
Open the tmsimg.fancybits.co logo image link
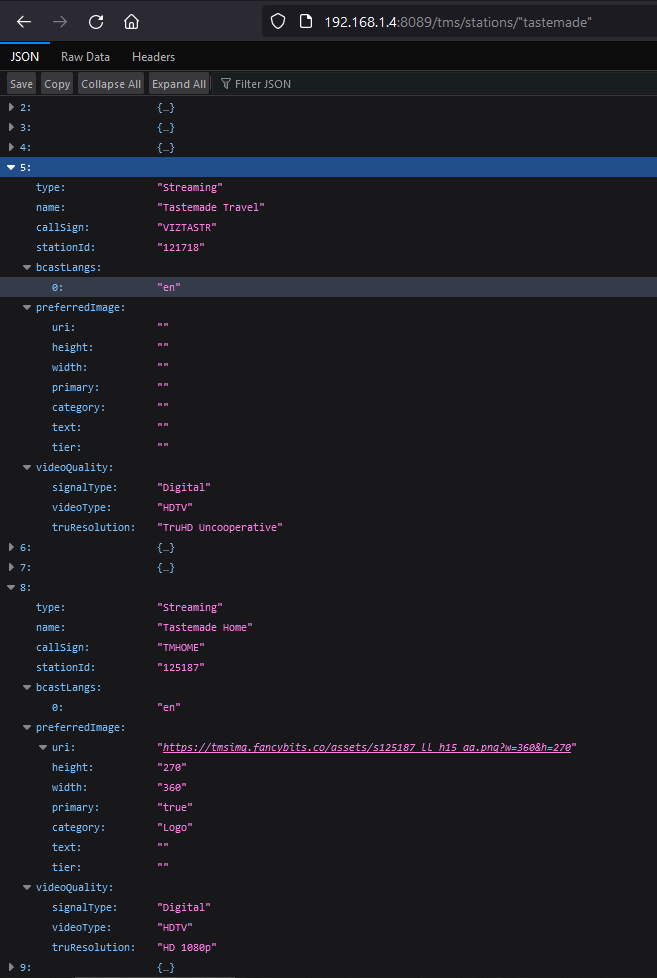click(x=367, y=747)
